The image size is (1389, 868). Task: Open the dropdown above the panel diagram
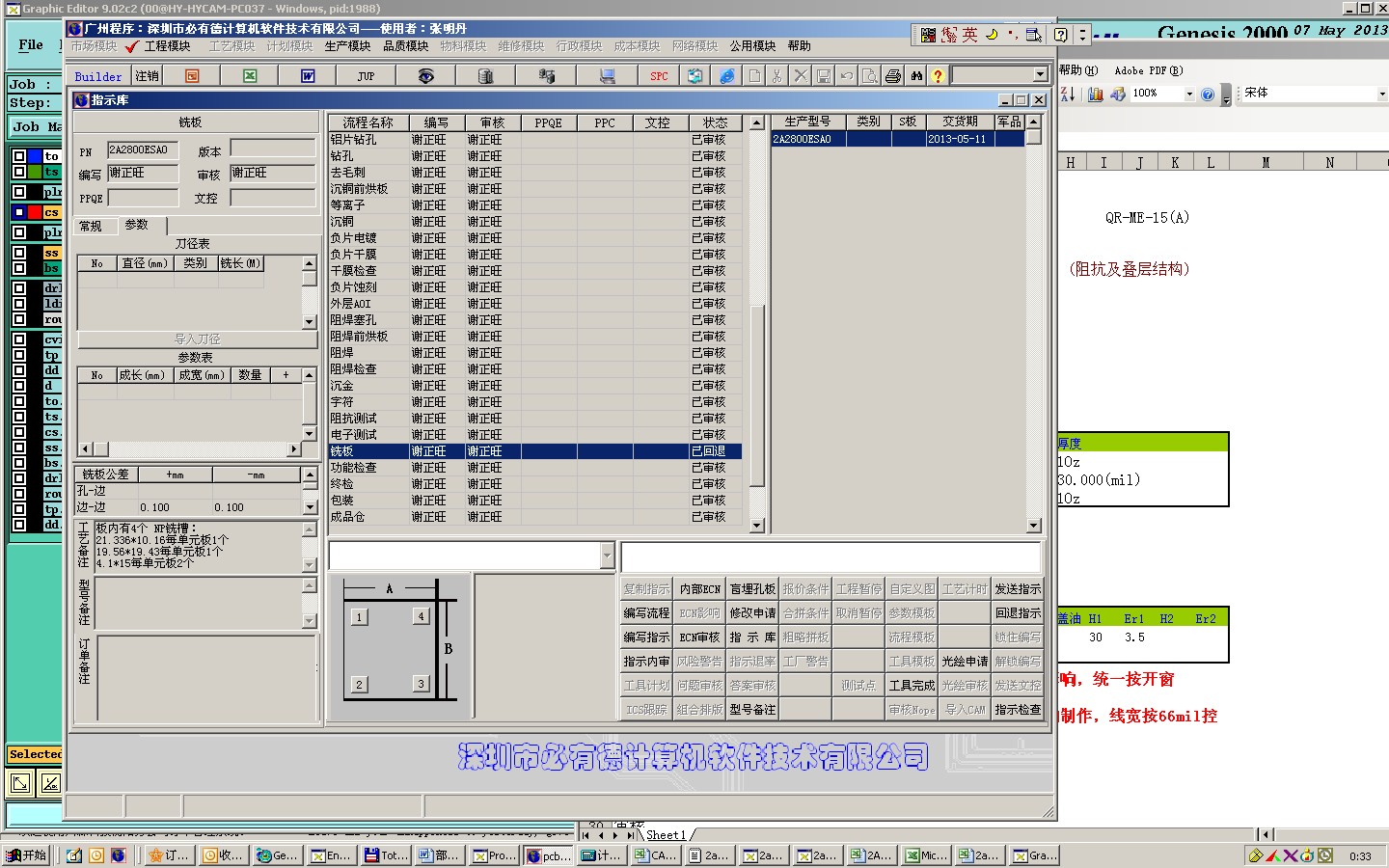607,556
